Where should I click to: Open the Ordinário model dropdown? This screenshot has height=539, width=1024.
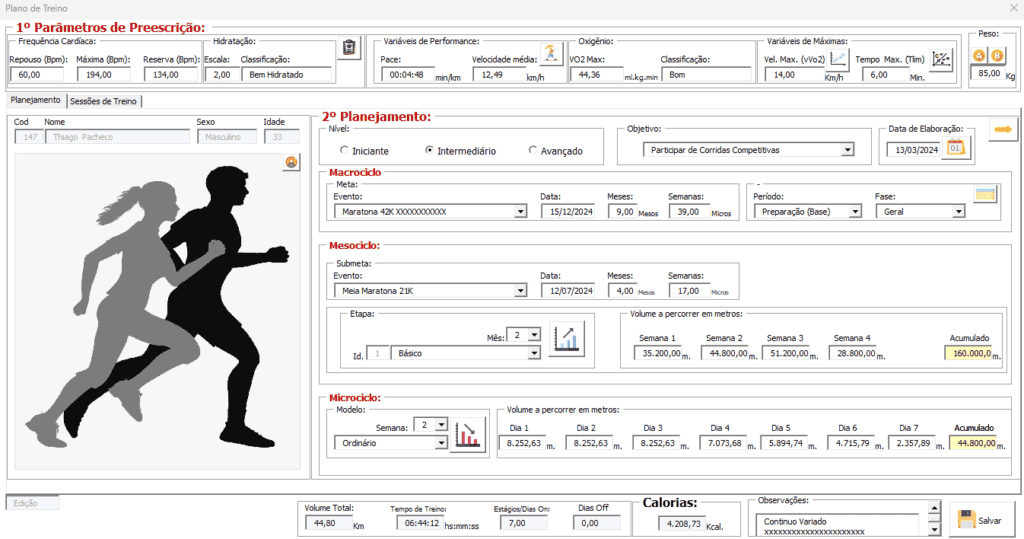pos(441,443)
